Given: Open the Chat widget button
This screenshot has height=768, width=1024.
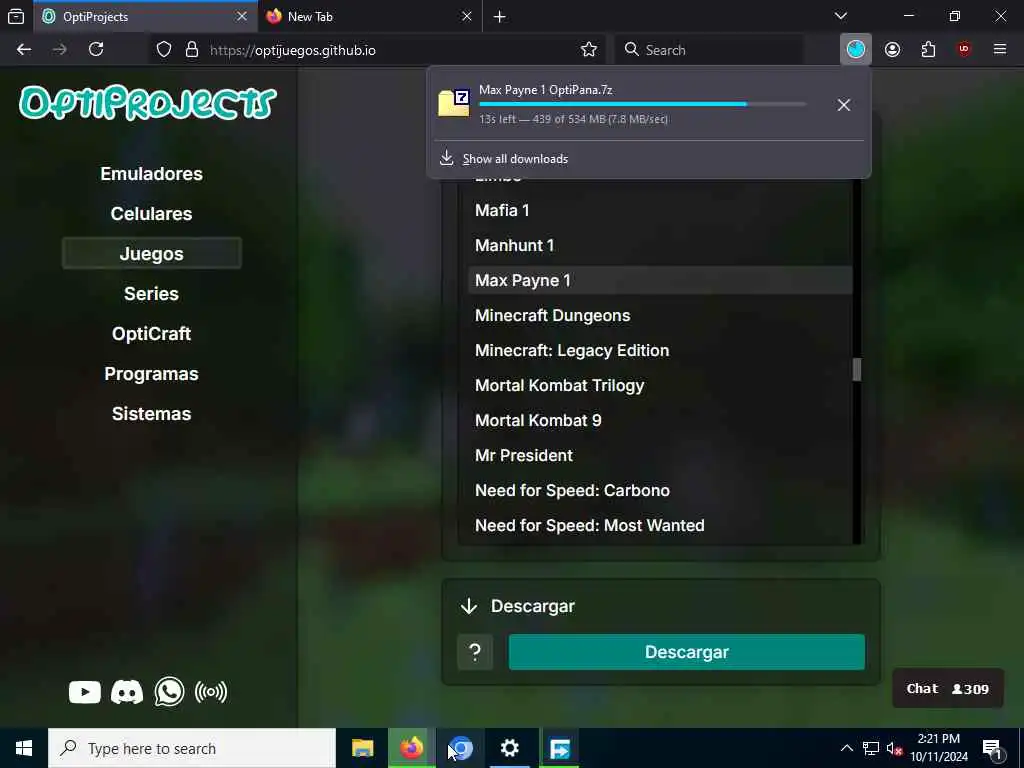Looking at the screenshot, I should (x=948, y=688).
